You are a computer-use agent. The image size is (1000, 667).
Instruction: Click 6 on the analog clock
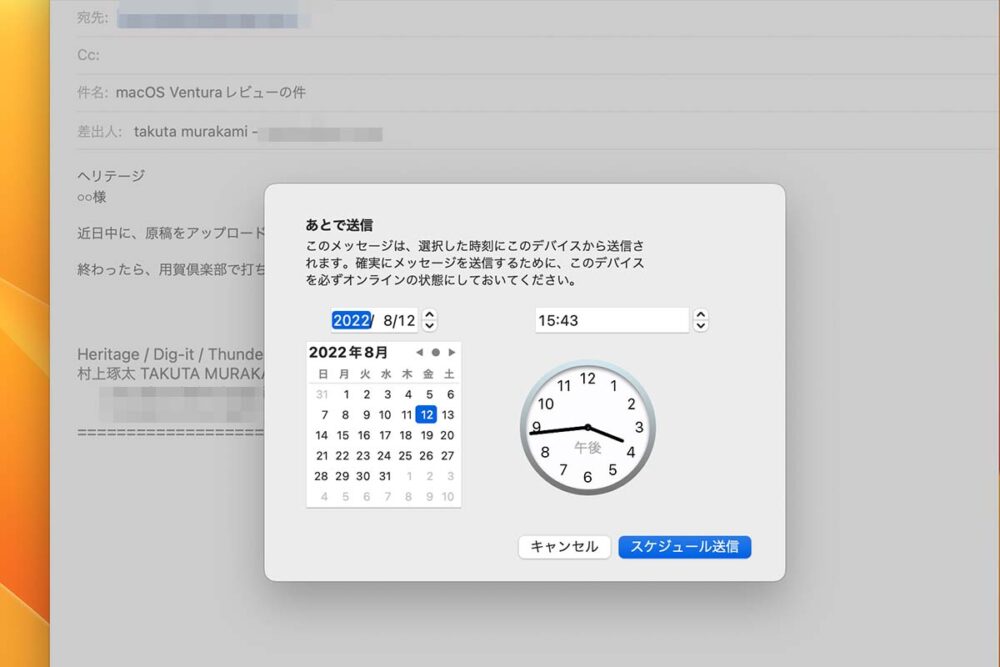click(587, 478)
